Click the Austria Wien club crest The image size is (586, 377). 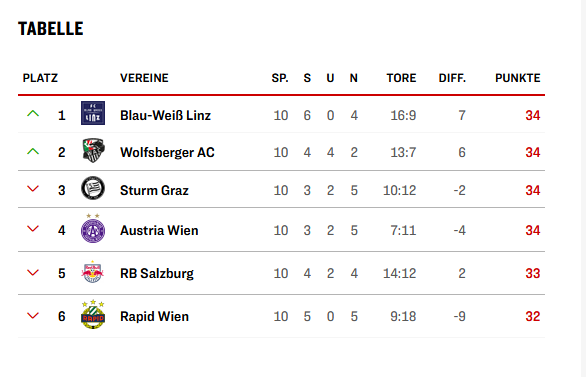[x=93, y=228]
